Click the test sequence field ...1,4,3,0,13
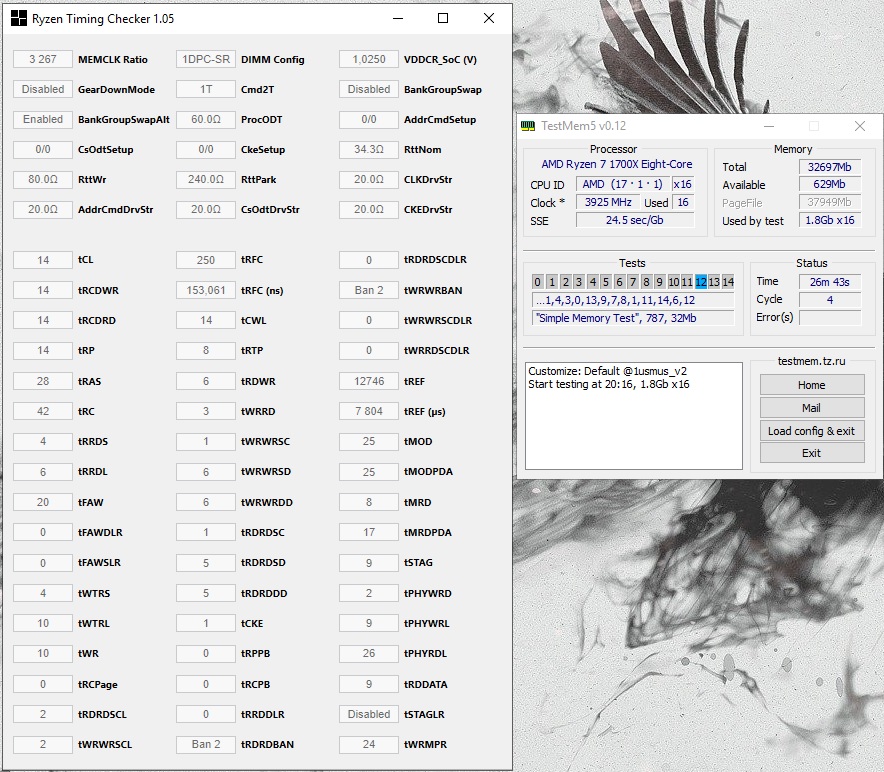The width and height of the screenshot is (884, 772). pos(633,300)
